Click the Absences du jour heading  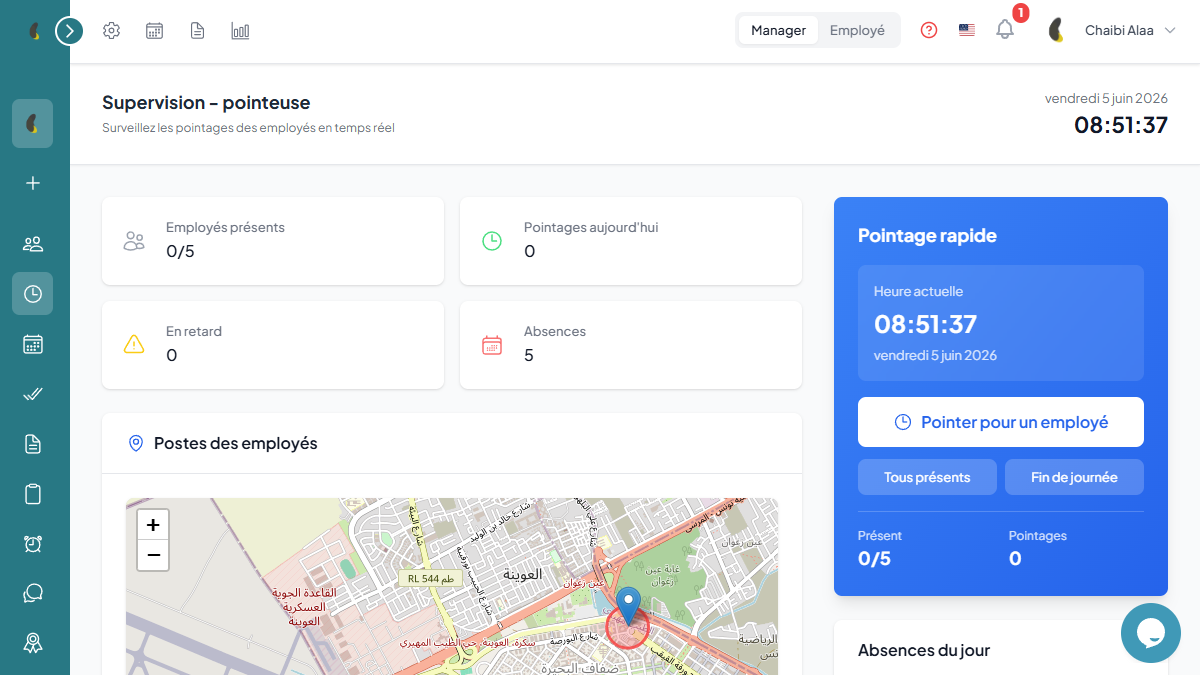click(924, 650)
